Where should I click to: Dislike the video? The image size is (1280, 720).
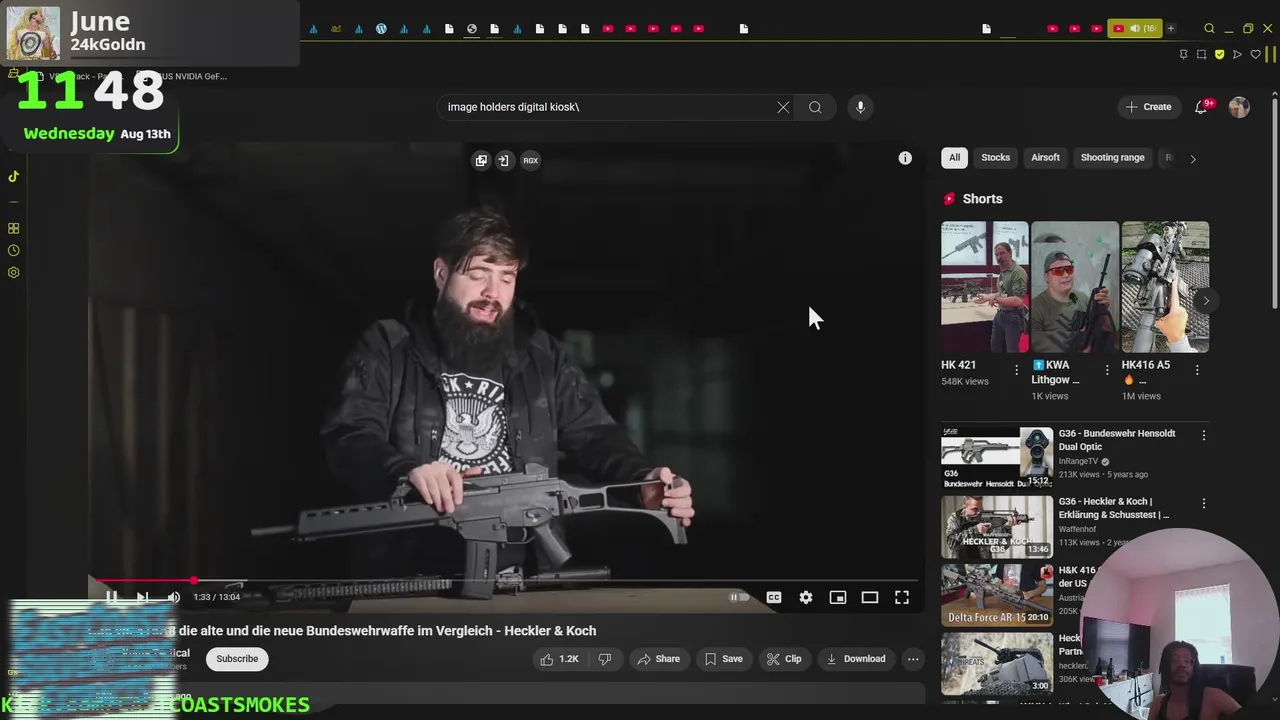tap(604, 659)
